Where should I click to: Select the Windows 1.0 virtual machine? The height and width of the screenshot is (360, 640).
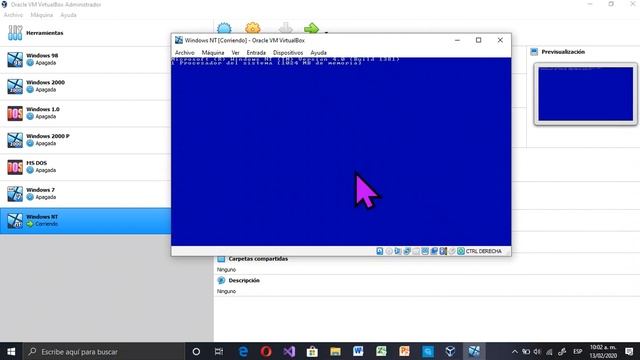coord(85,113)
